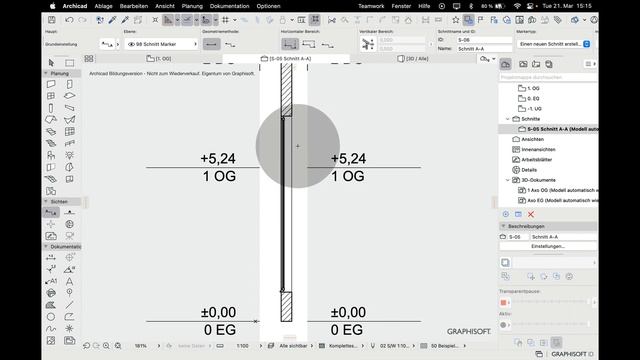Open the Markertyp dropdown 'Einen neuen Schnitt erstell...'
The width and height of the screenshot is (640, 360).
[554, 44]
